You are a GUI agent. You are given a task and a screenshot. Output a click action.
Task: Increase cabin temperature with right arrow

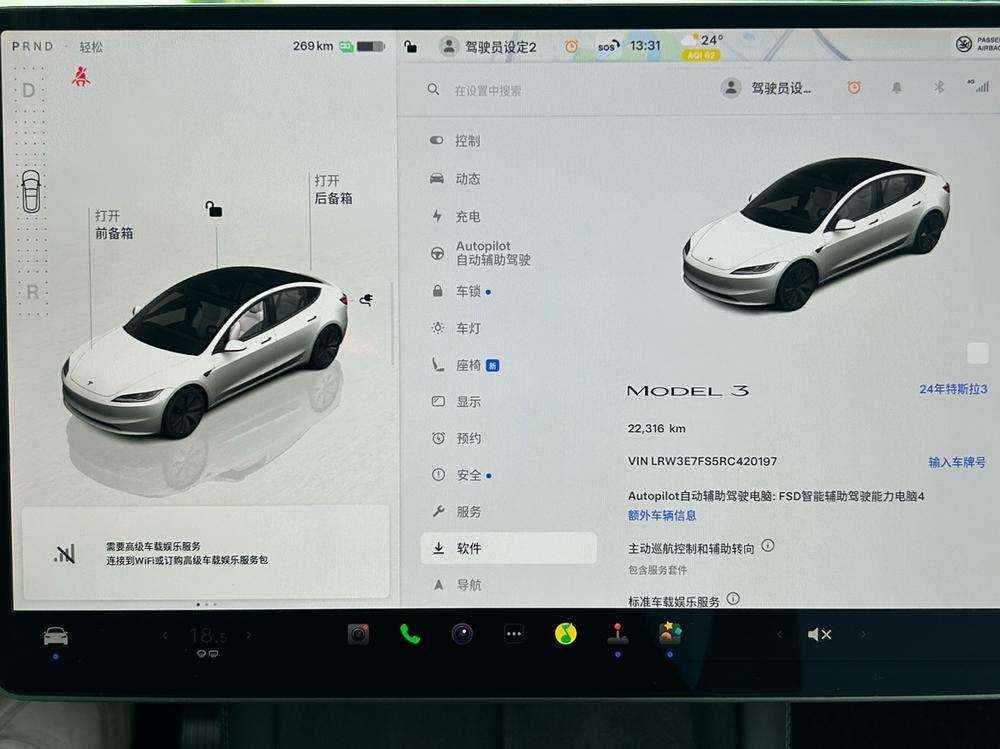[x=249, y=635]
